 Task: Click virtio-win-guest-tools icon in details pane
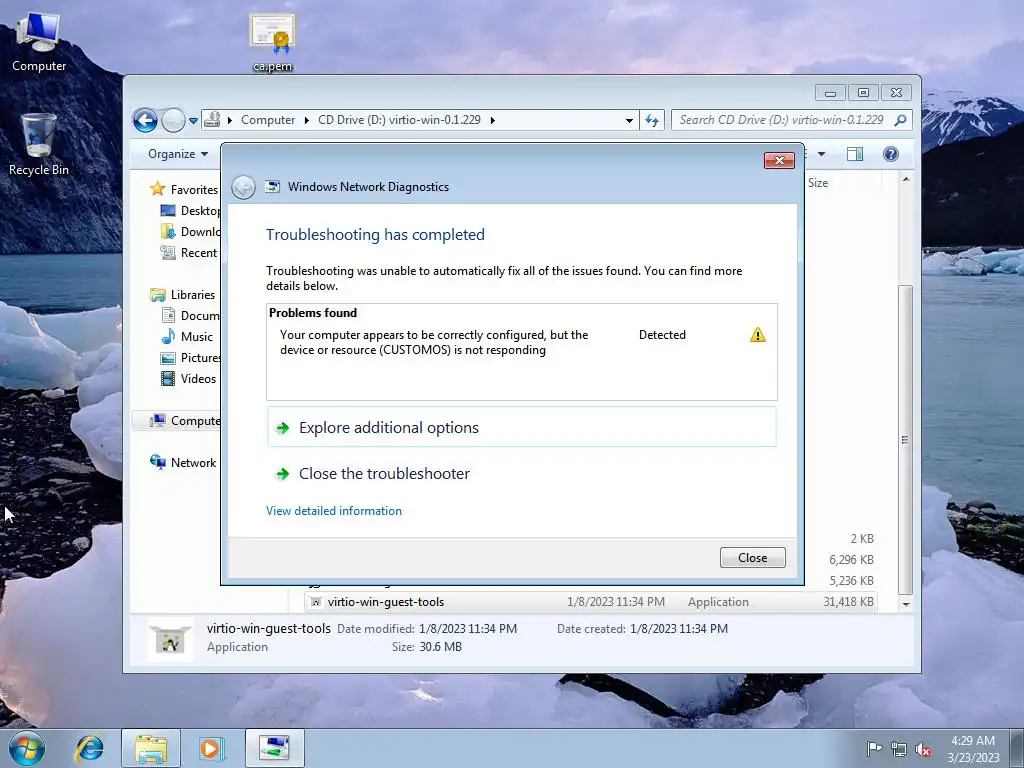pyautogui.click(x=170, y=640)
